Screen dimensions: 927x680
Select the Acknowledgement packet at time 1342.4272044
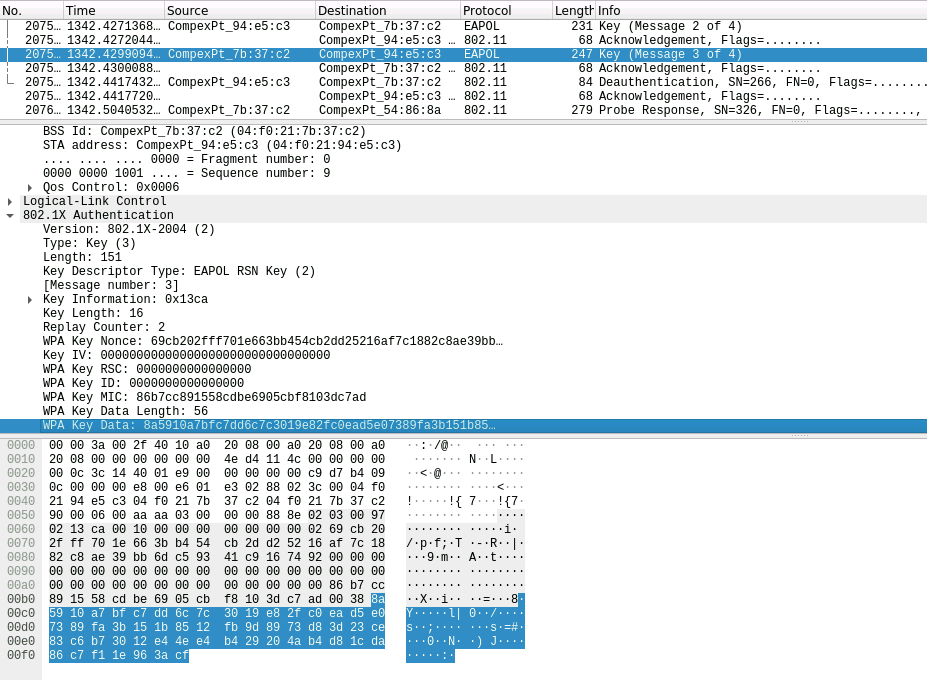(x=464, y=40)
